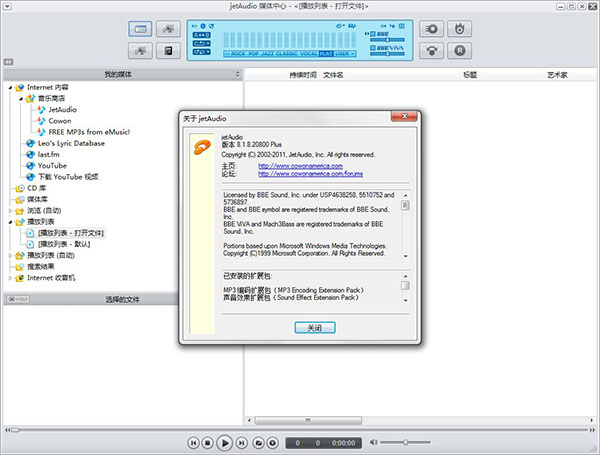
Task: Click the 关闭 button in the About dialog
Action: tap(315, 328)
